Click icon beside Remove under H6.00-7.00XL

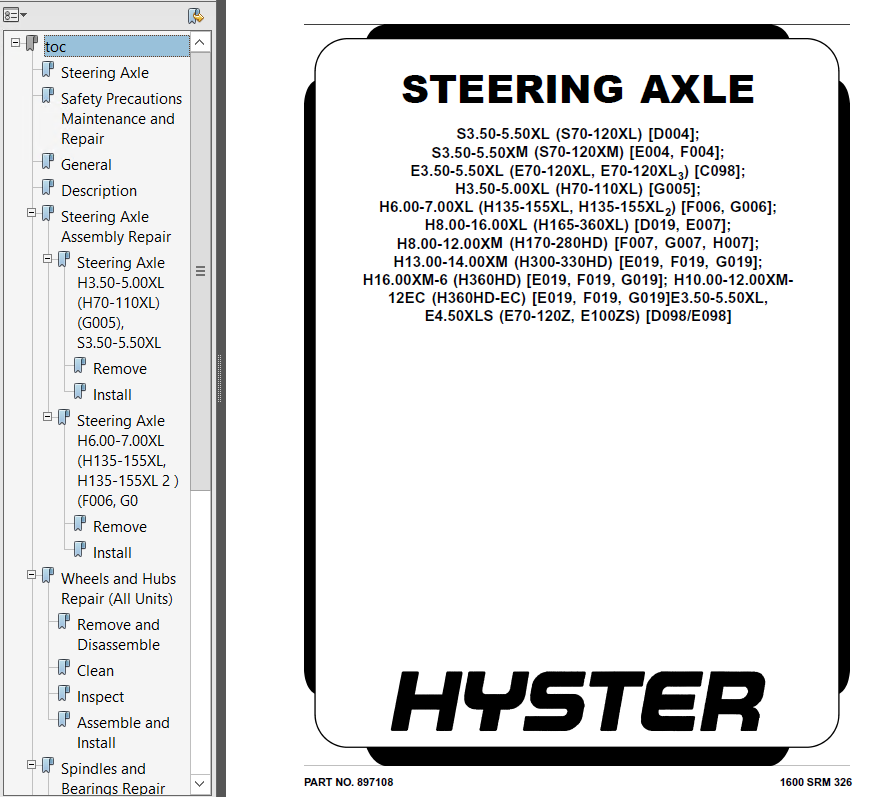point(80,523)
